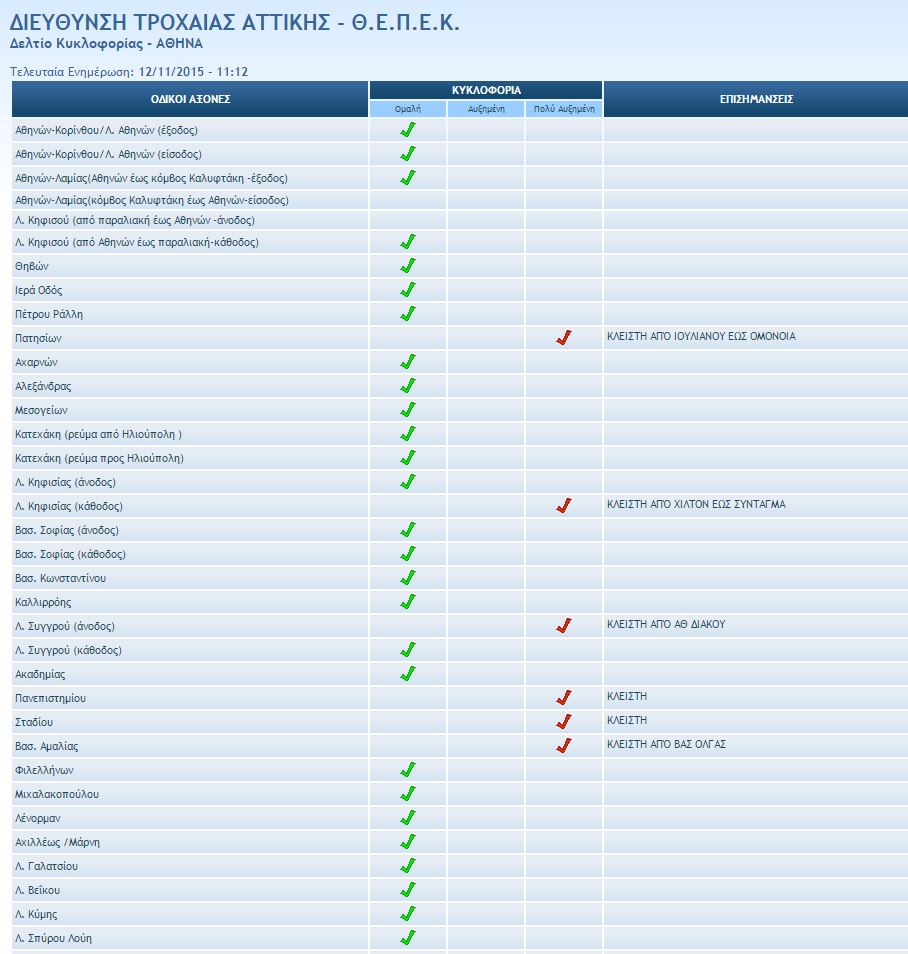
Task: Select the green checkmark for Ακαδημίας
Action: (x=407, y=674)
